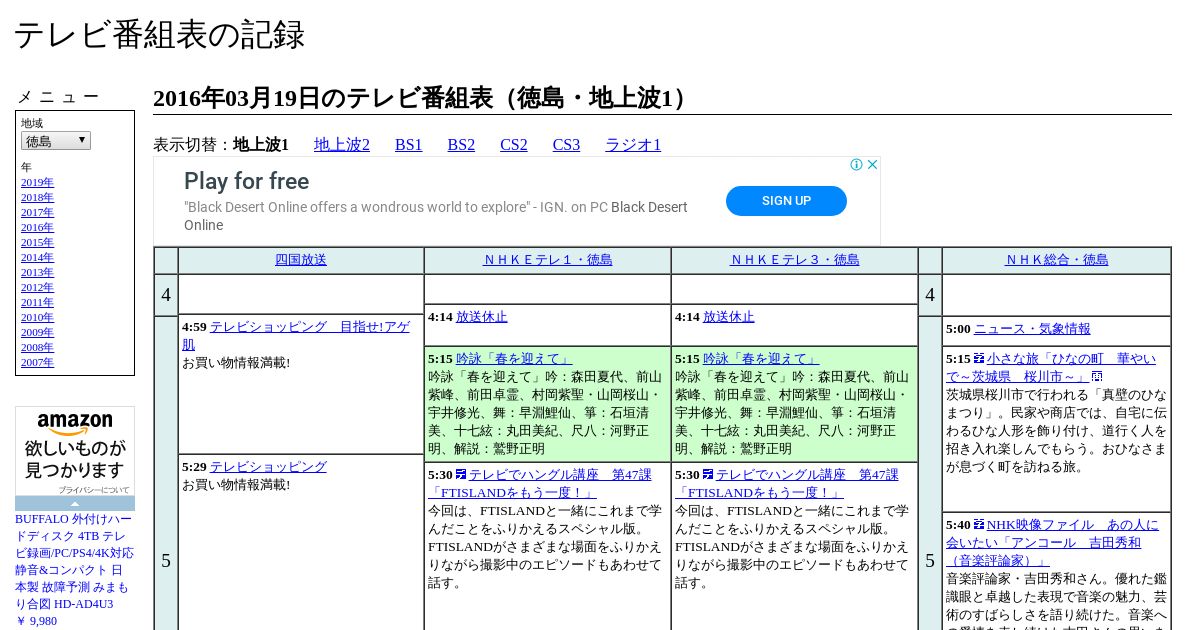Image resolution: width=1200 pixels, height=630 pixels.
Task: Open the ＮＨＫＥテレ３・徳島 channel link
Action: point(794,260)
